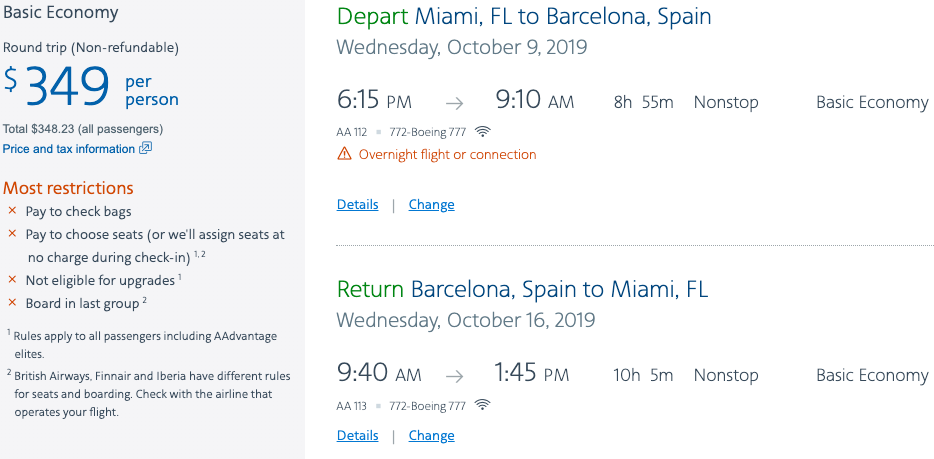Click the red X beside Board in last group
The width and height of the screenshot is (934, 459).
point(12,303)
